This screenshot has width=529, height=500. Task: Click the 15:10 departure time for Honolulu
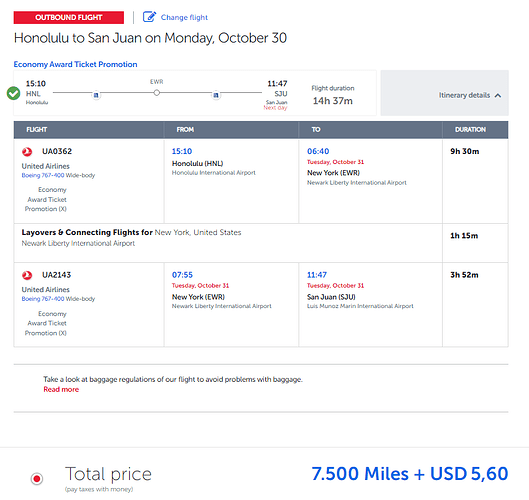182,151
